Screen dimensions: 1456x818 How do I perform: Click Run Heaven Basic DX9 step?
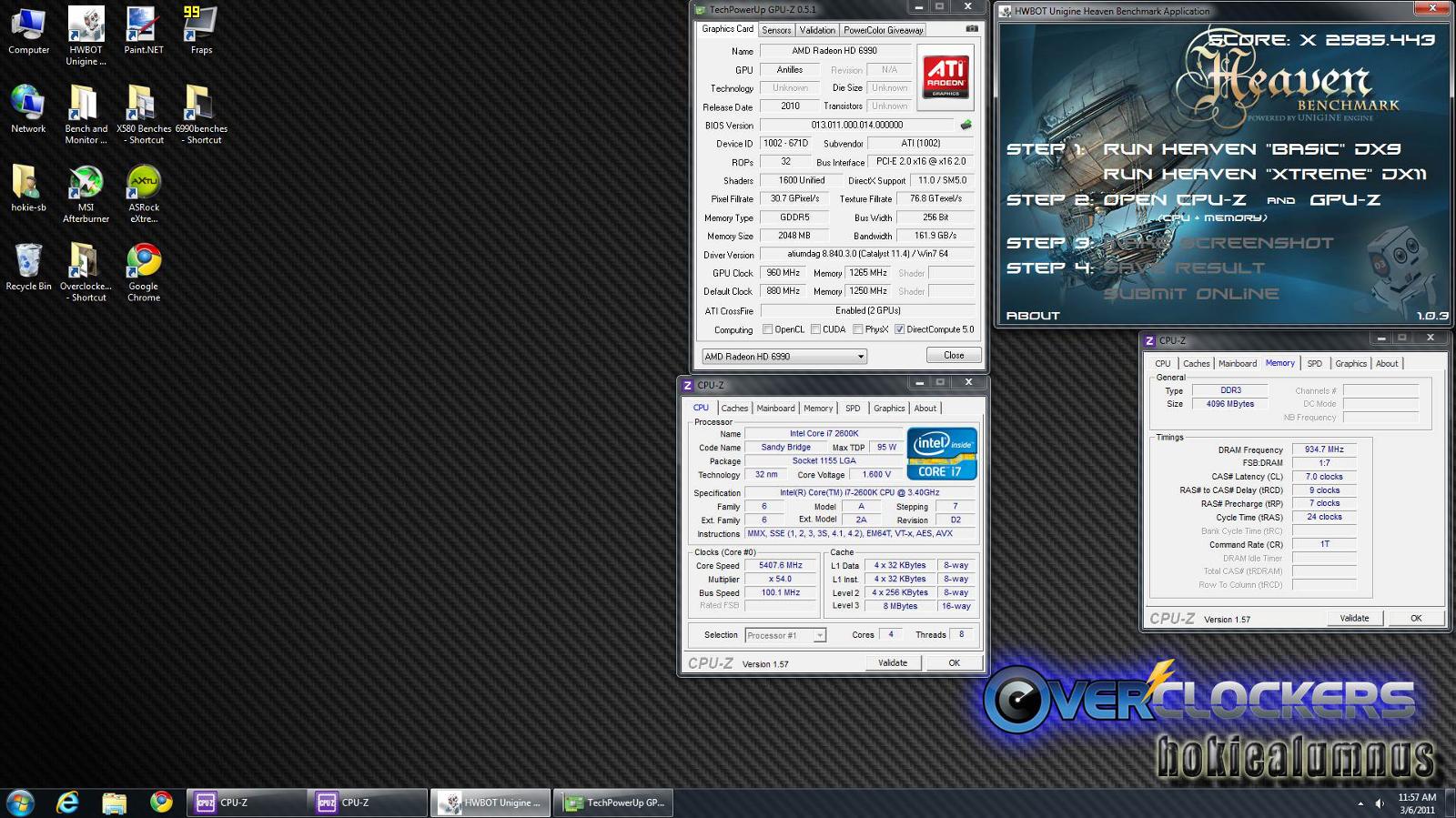click(1251, 148)
